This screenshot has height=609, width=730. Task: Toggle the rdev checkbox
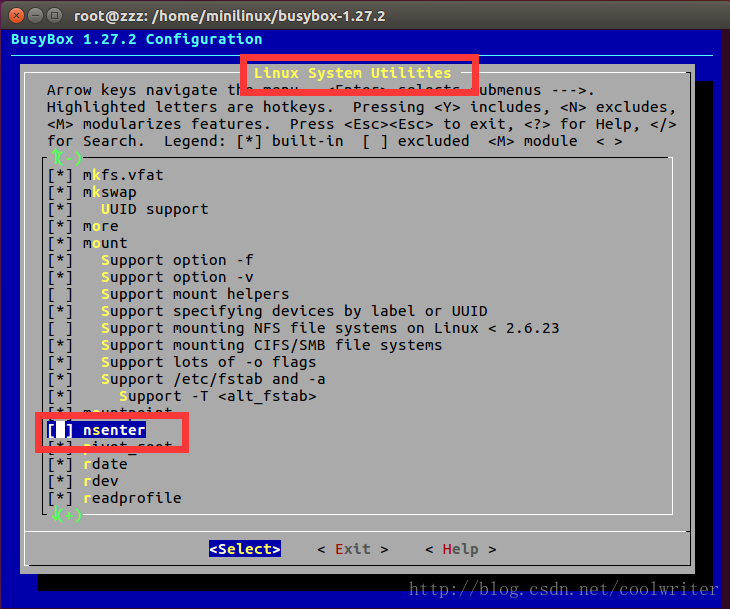click(x=60, y=481)
